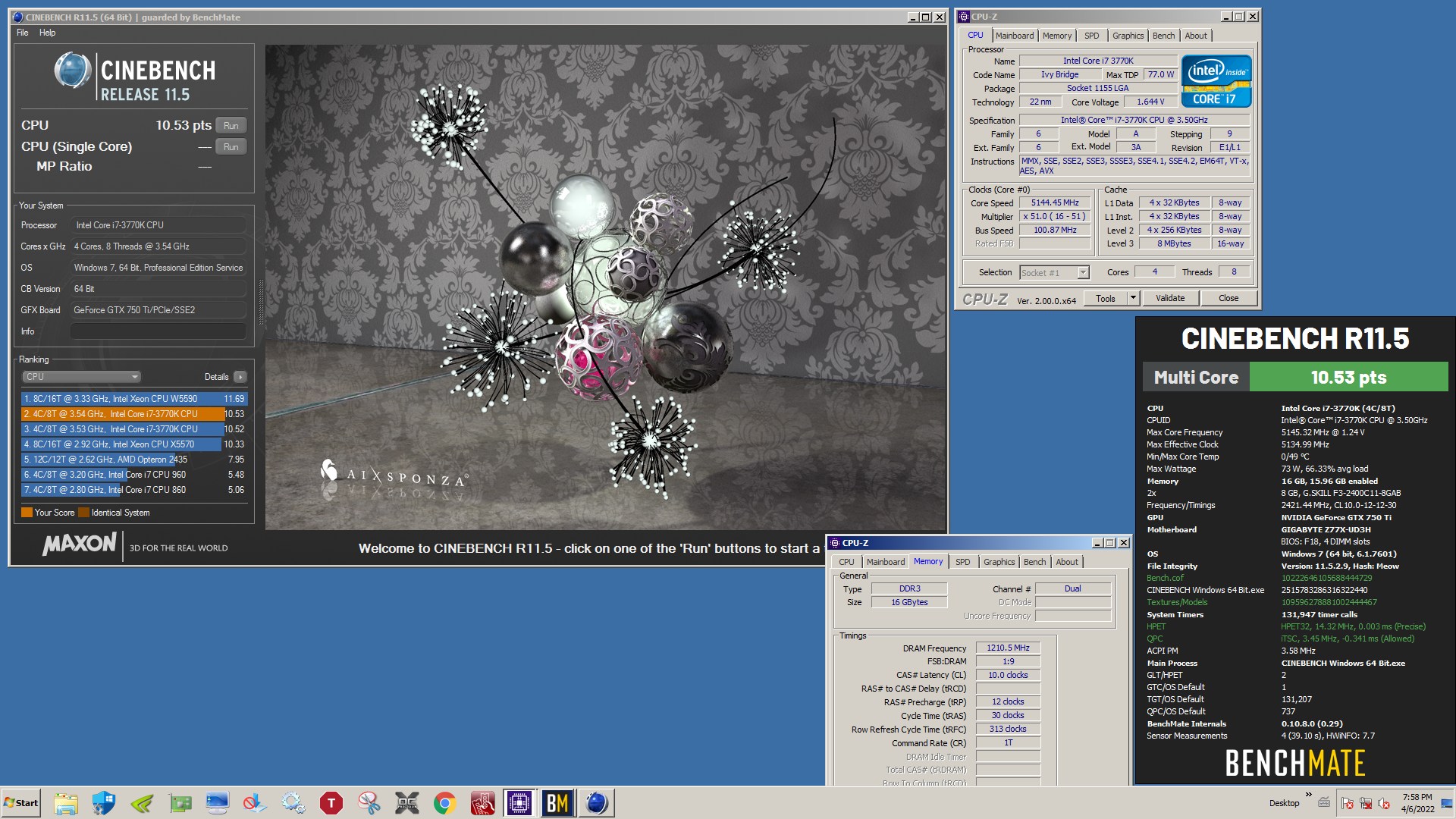Open the Socket #1 selection dropdown

(x=1054, y=273)
